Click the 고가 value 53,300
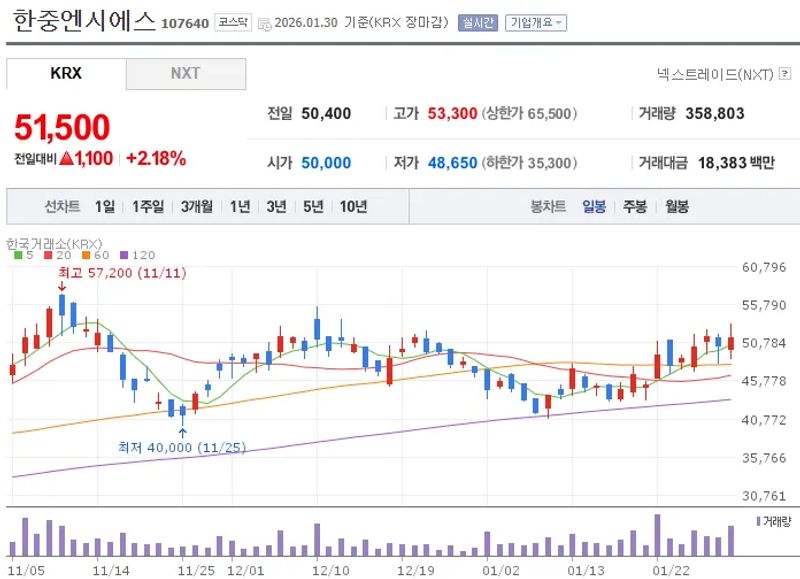Screen dimensions: 800x579 pyautogui.click(x=452, y=113)
